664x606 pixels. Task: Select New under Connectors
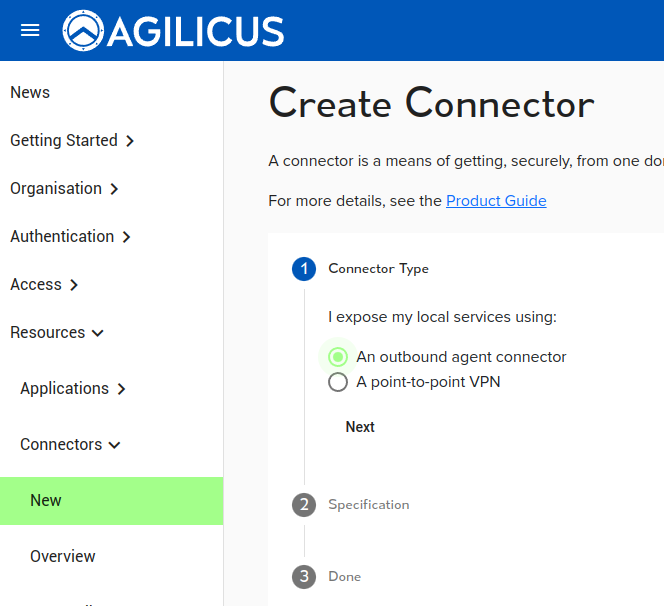click(x=46, y=501)
